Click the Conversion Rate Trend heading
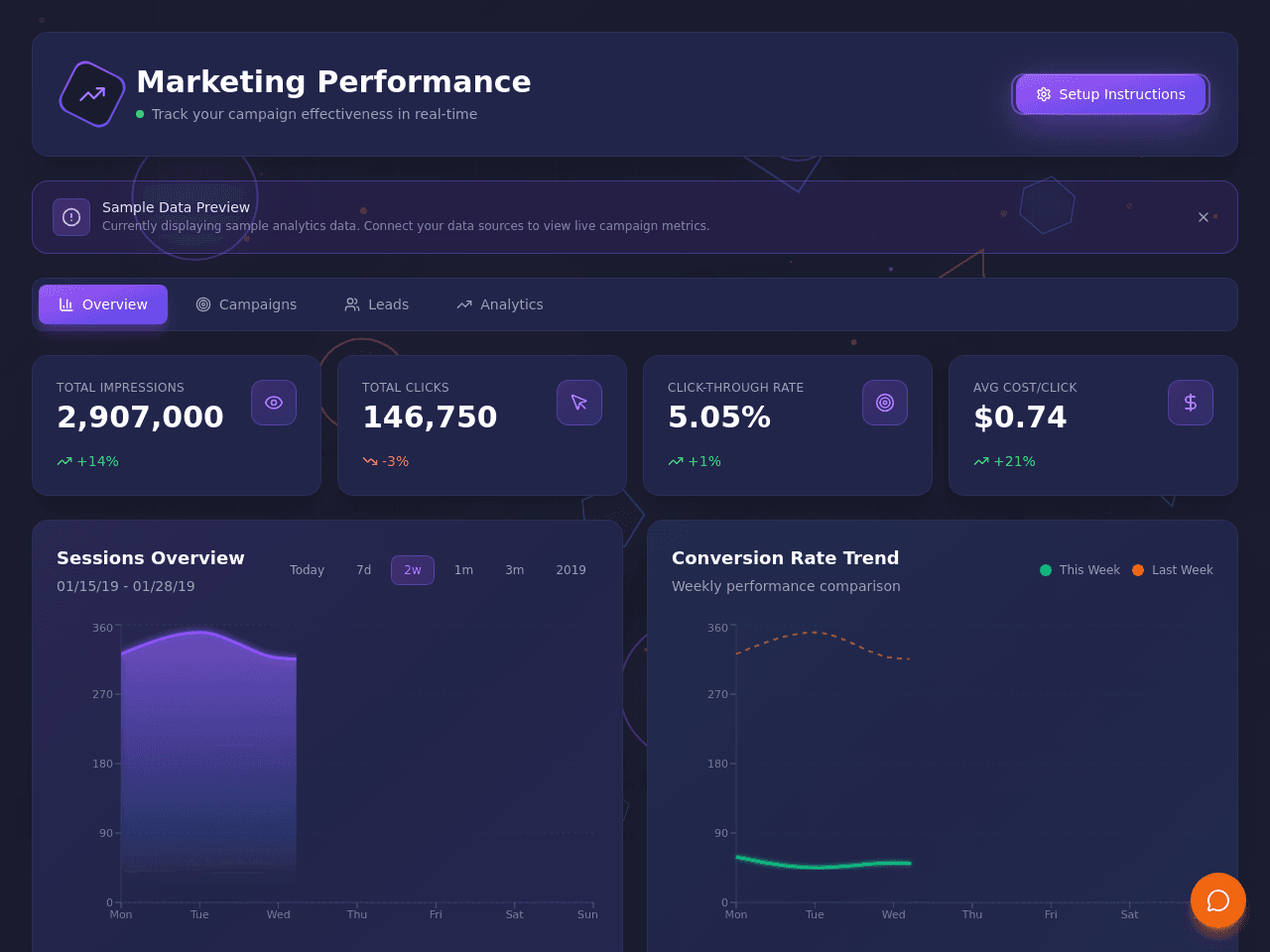 click(786, 558)
